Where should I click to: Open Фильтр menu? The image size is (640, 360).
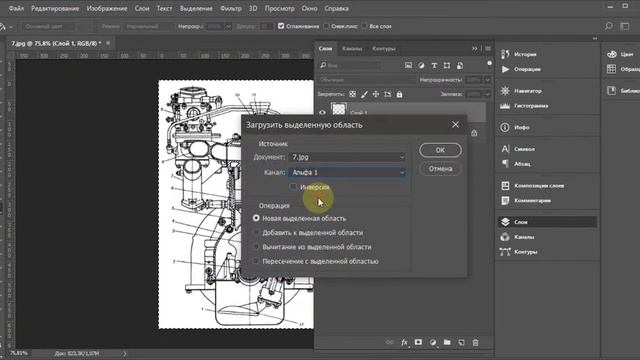coord(231,8)
